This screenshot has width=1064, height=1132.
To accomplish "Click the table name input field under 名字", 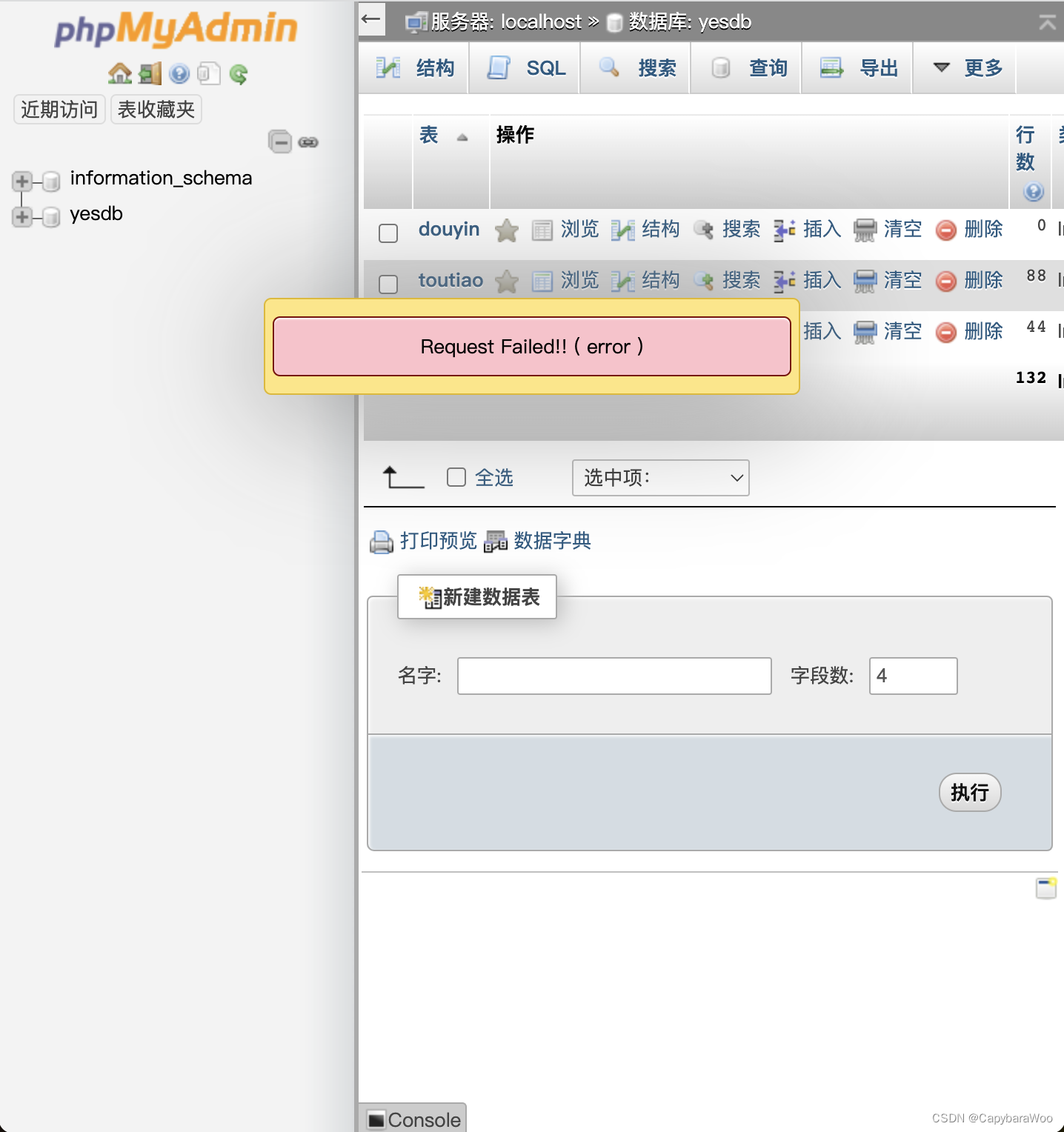I will (614, 676).
